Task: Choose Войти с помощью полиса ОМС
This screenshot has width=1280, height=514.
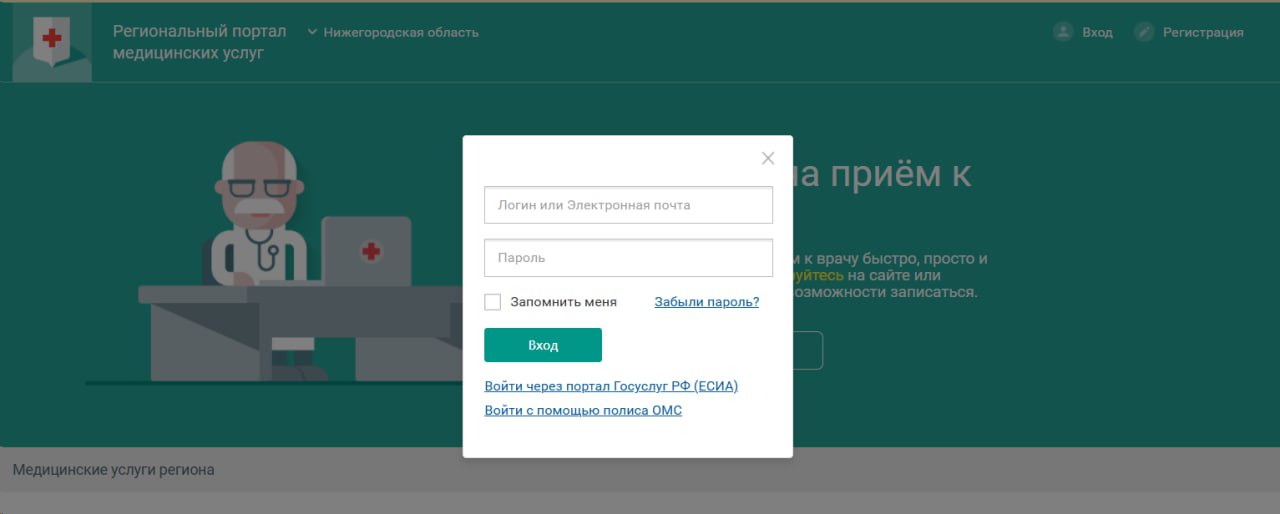Action: [583, 410]
